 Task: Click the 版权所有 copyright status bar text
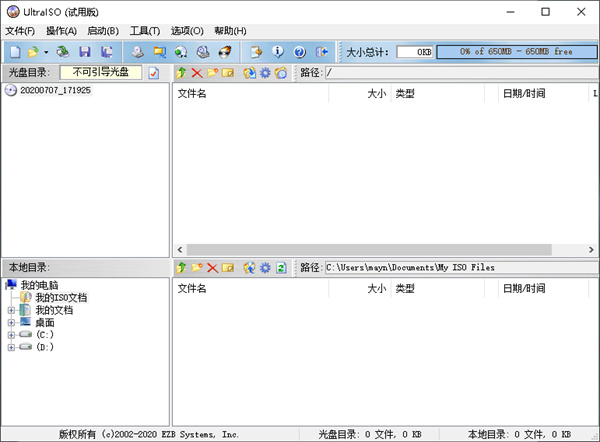click(x=148, y=434)
